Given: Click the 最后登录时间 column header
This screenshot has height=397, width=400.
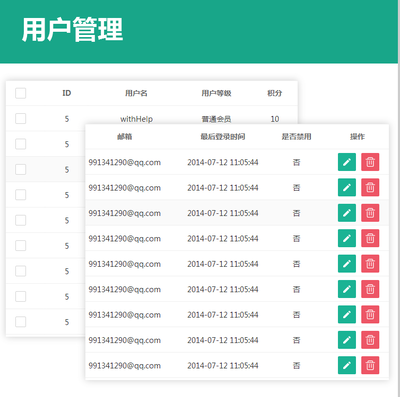Looking at the screenshot, I should click(x=223, y=137).
